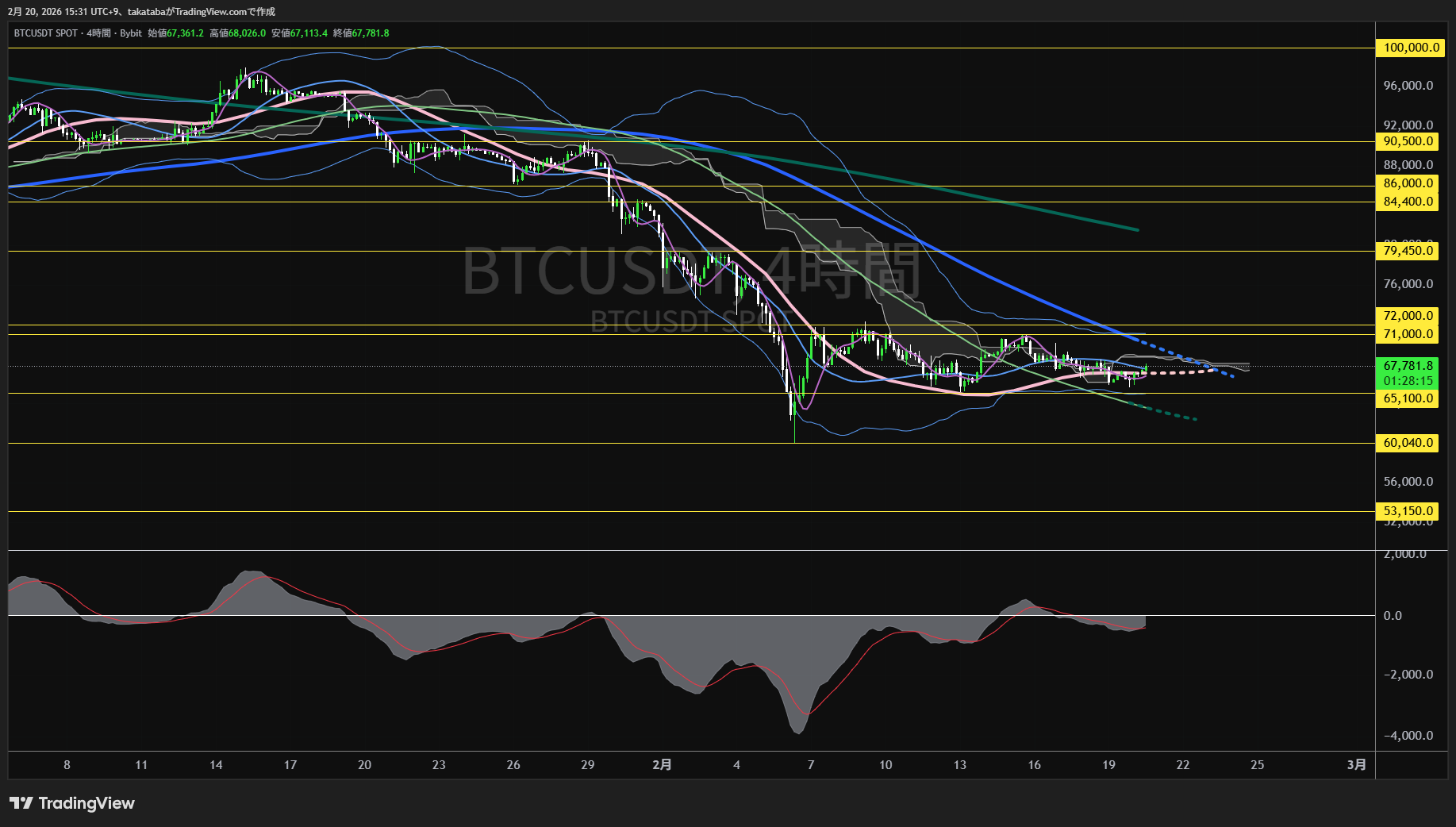This screenshot has height=827, width=1456.
Task: Click date 22 on the time axis
Action: tap(1183, 765)
